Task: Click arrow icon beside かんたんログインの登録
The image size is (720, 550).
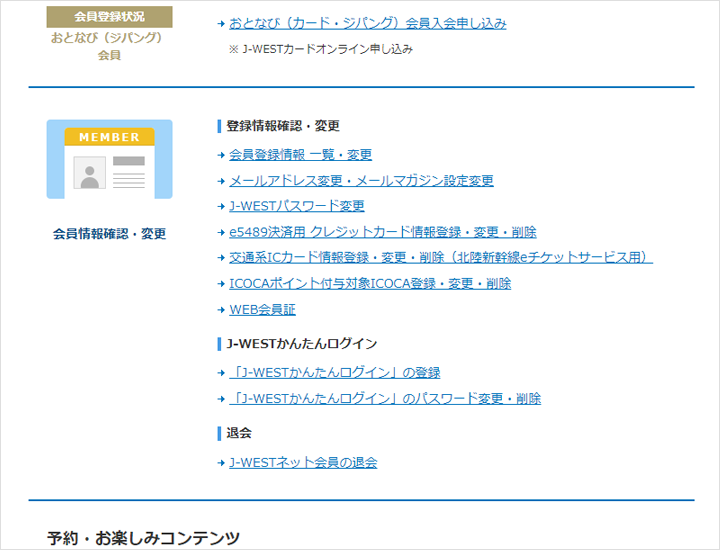Action: pyautogui.click(x=221, y=373)
